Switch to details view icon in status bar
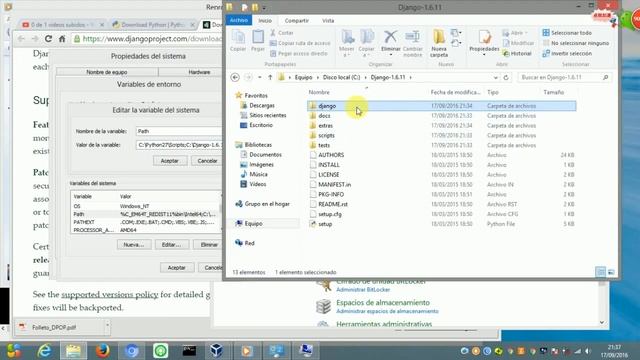 tap(600, 272)
